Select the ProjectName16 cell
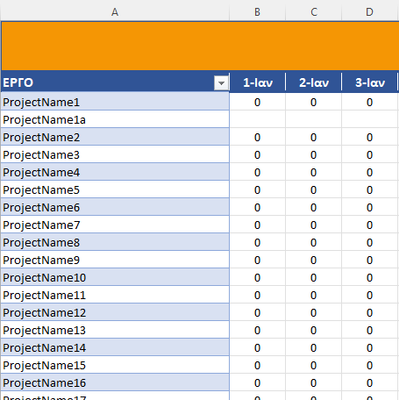The image size is (399, 400). (x=115, y=383)
